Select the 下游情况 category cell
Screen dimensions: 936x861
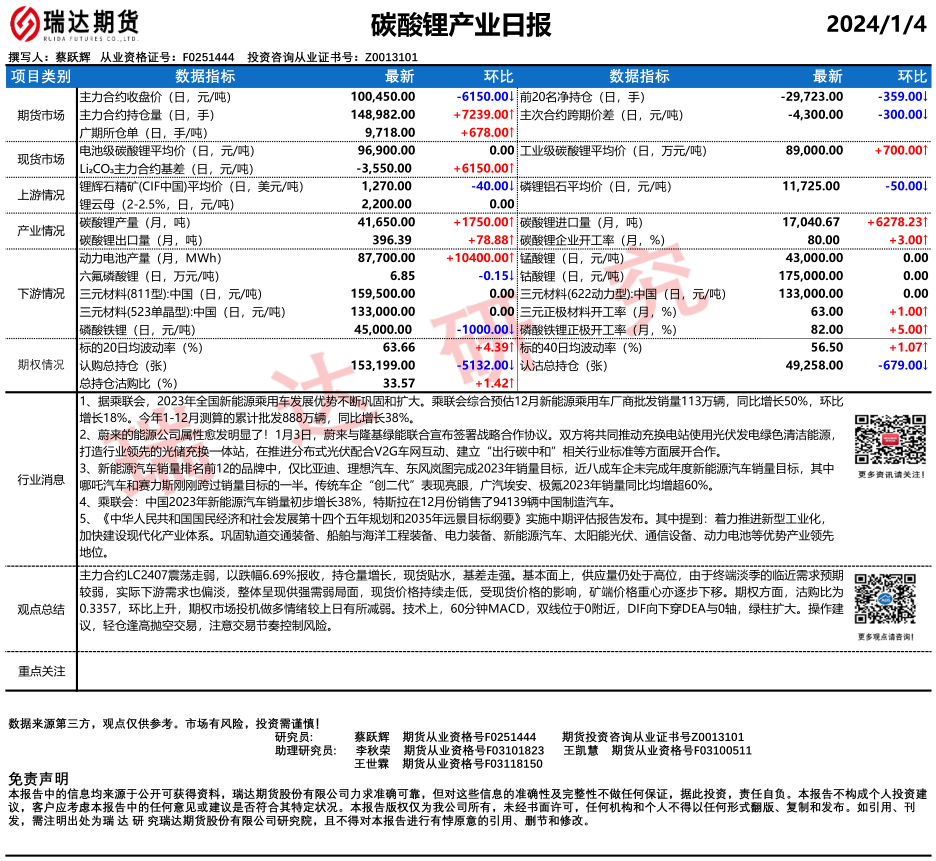click(41, 294)
